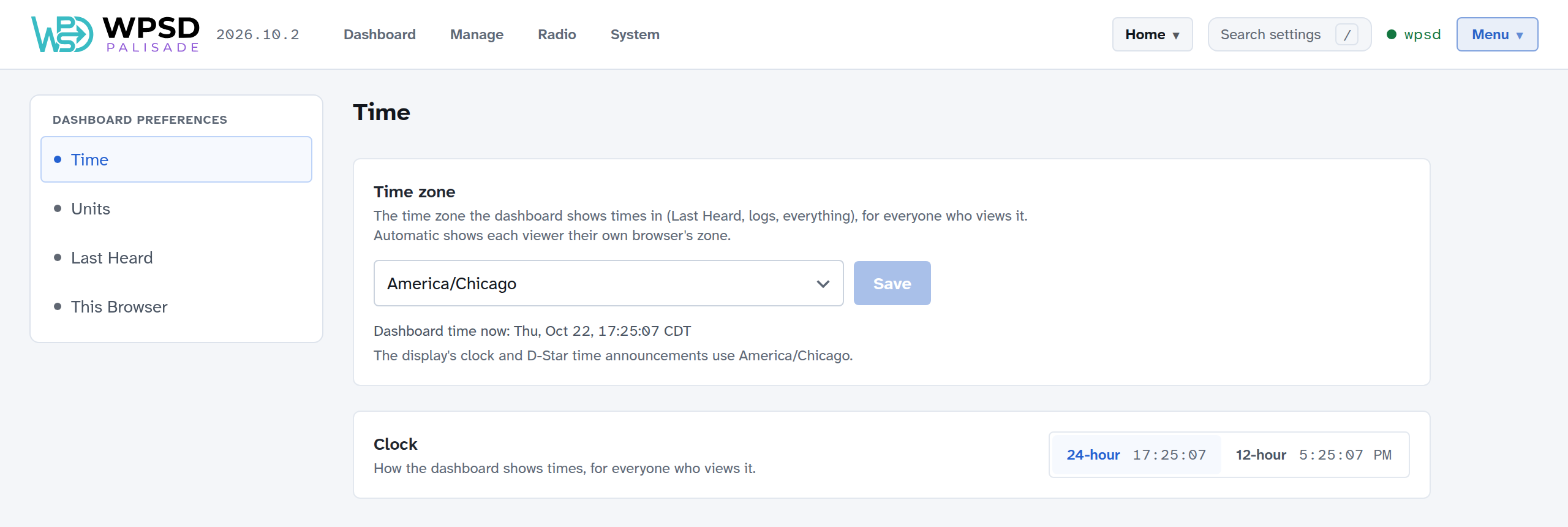Focus the Search settings field
This screenshot has height=527, width=1568.
[1289, 34]
